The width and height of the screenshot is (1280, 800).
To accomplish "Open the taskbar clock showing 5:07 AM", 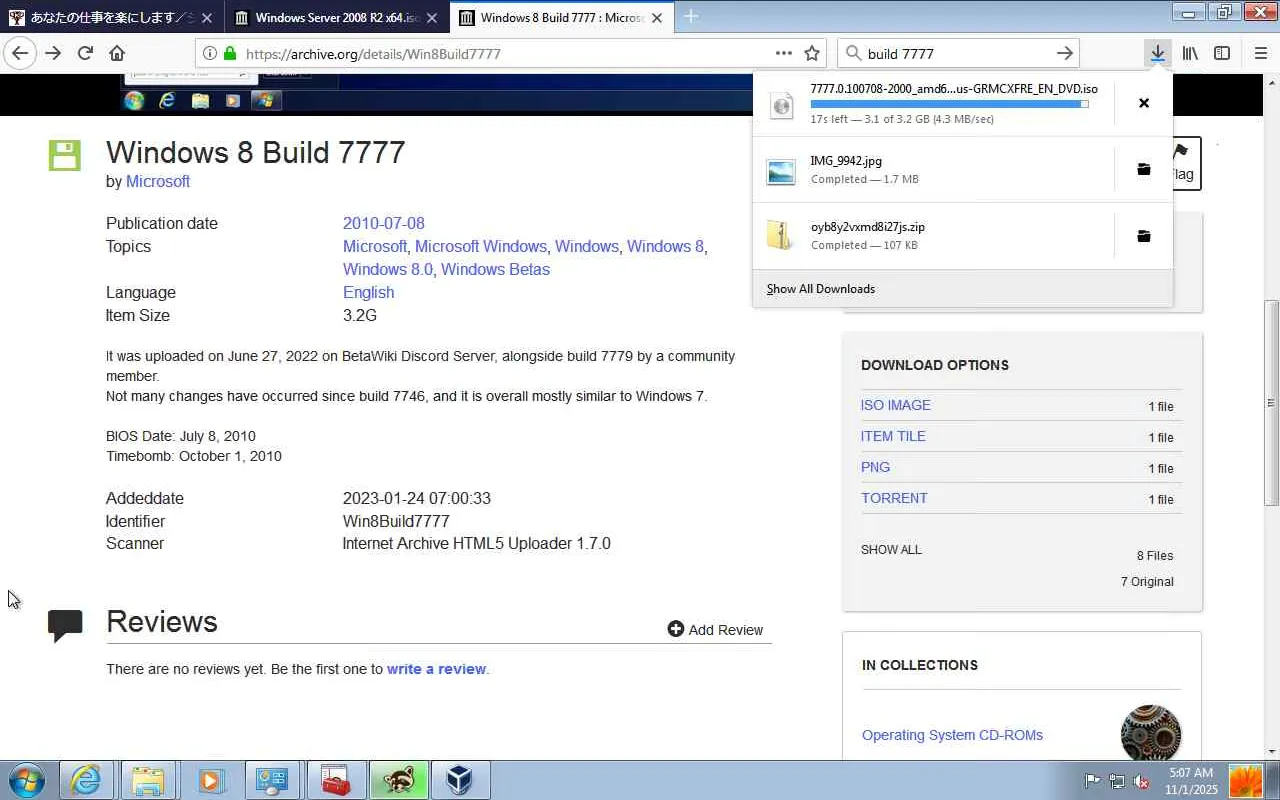I will pyautogui.click(x=1190, y=781).
